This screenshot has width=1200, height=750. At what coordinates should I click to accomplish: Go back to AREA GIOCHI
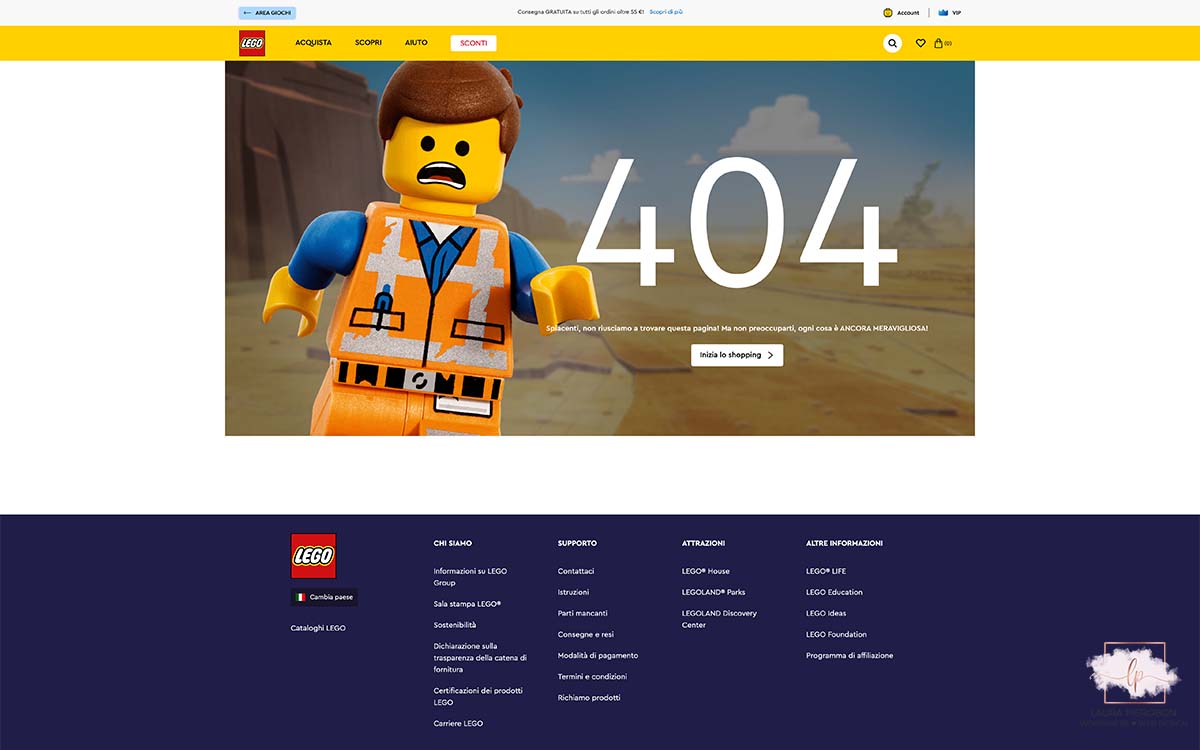[267, 13]
